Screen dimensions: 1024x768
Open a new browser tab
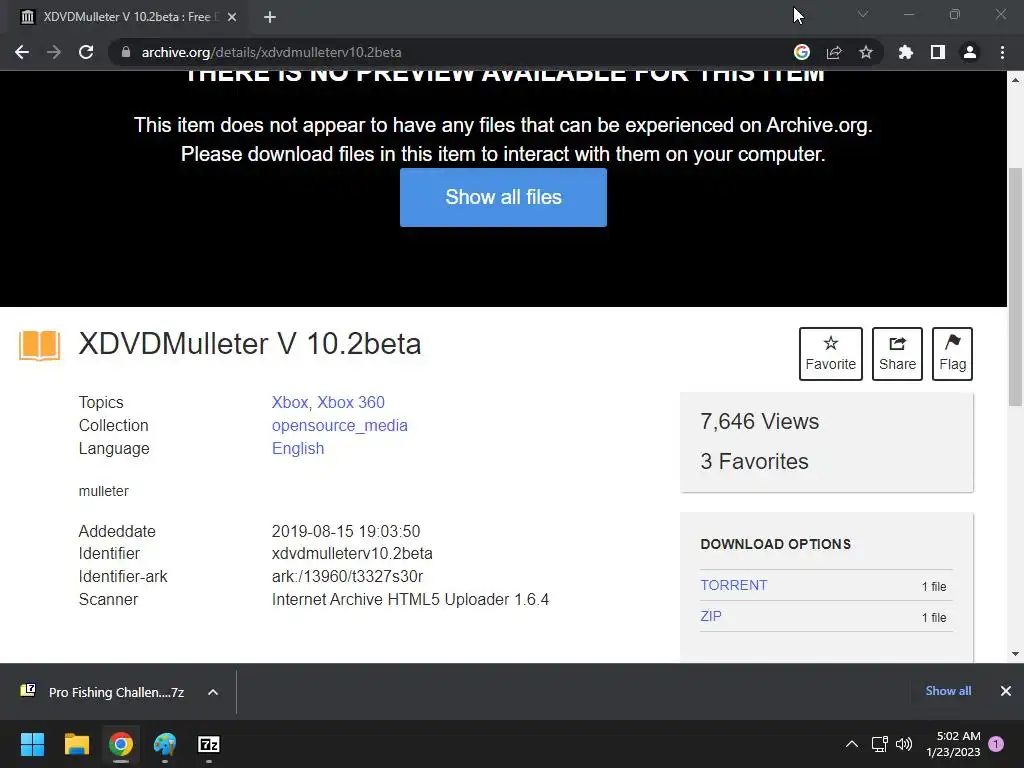click(x=270, y=17)
